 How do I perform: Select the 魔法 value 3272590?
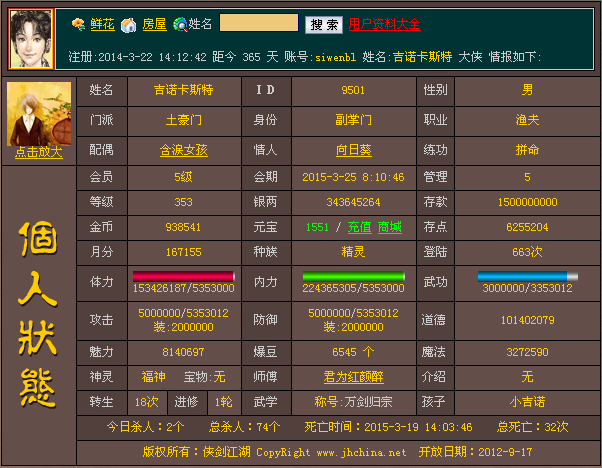(x=528, y=352)
